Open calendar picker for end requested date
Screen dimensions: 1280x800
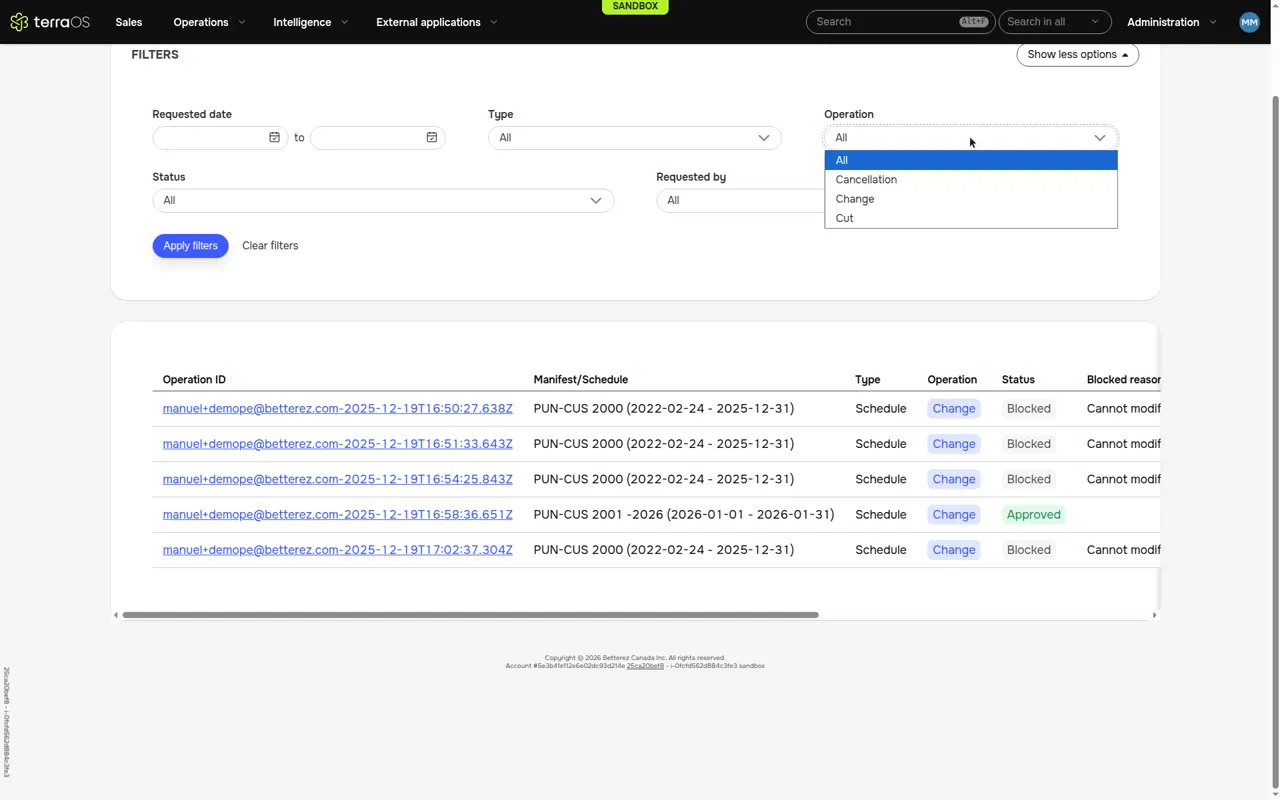[x=432, y=138]
